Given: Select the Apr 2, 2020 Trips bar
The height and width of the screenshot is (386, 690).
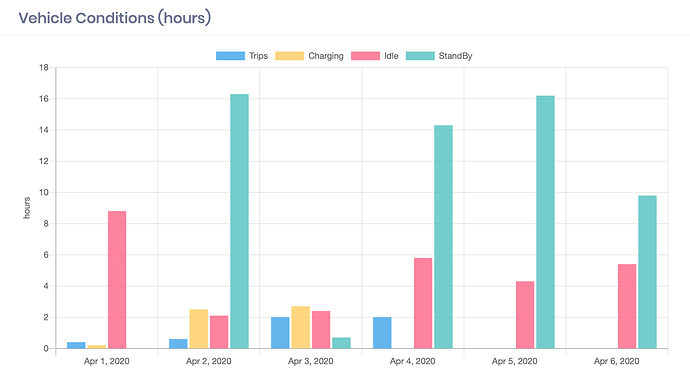Looking at the screenshot, I should tap(178, 344).
